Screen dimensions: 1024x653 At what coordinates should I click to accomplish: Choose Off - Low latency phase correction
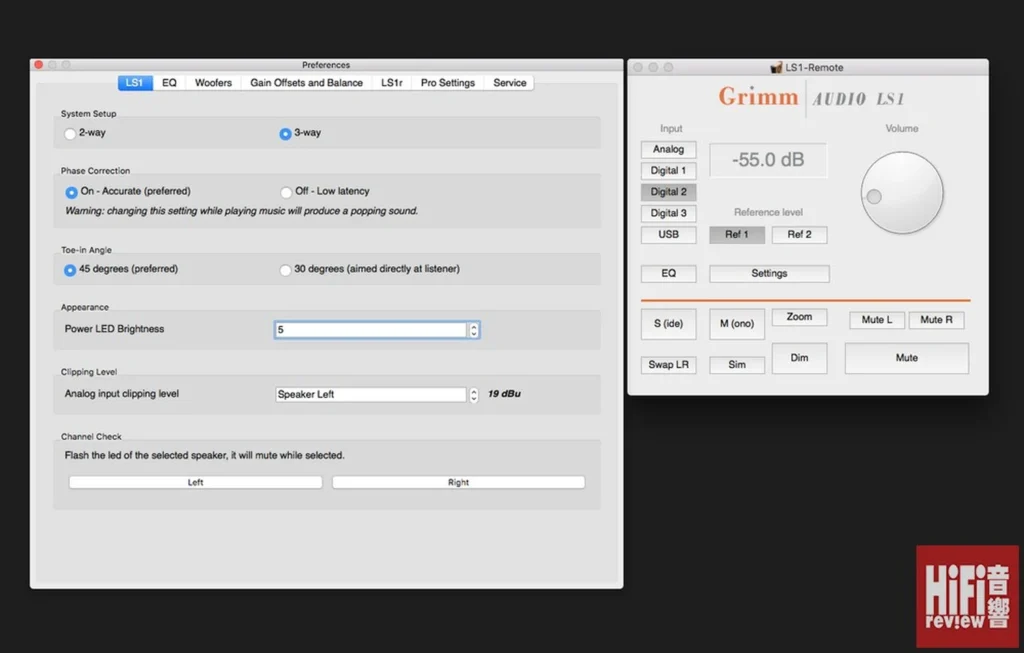click(286, 192)
